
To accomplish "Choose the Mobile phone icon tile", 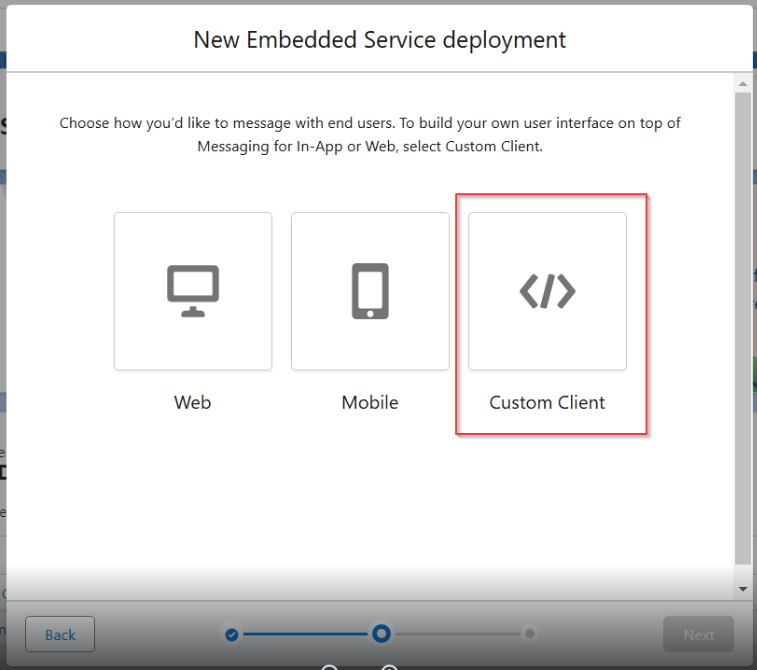I will coord(370,291).
